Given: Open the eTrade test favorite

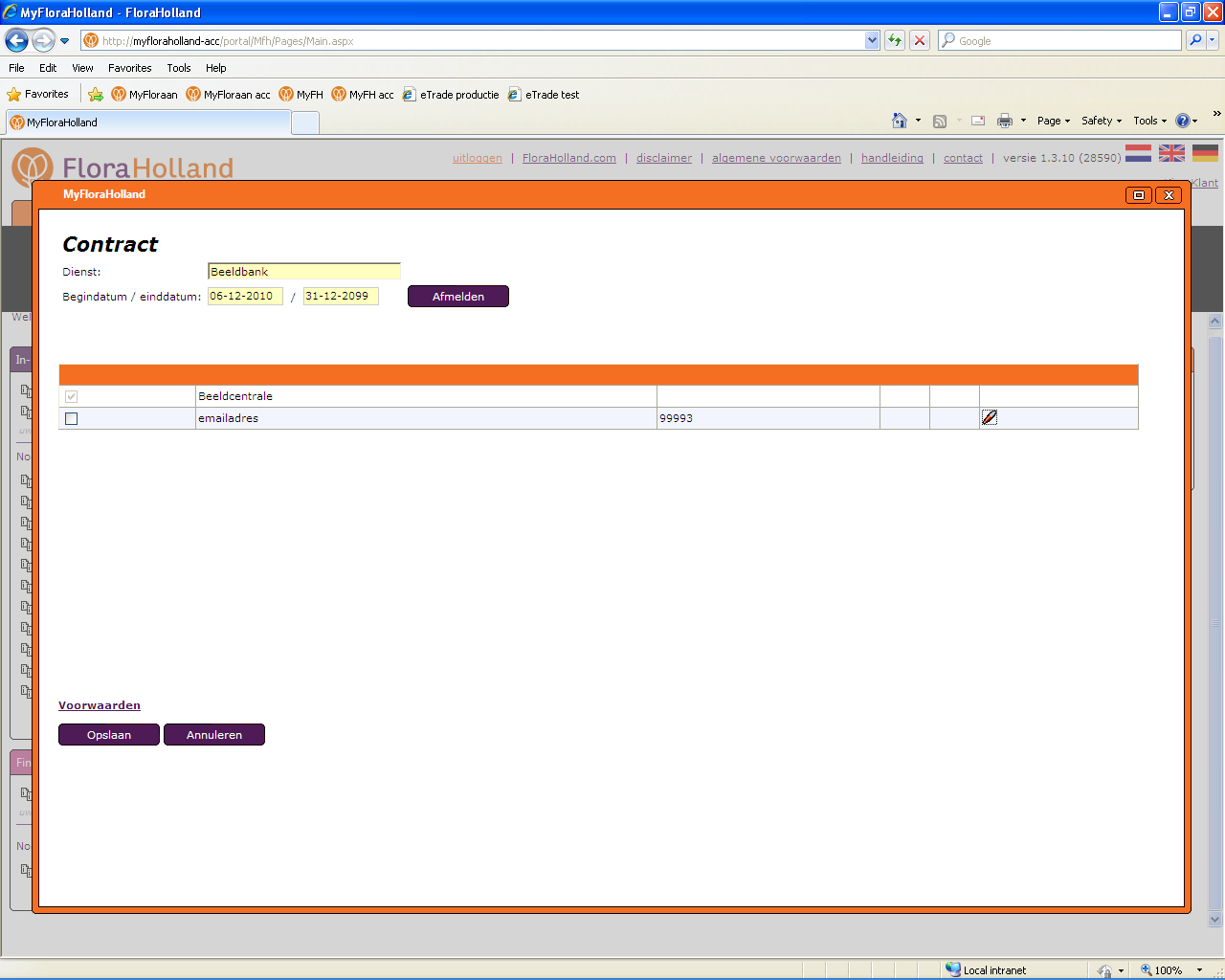Looking at the screenshot, I should click(x=544, y=94).
